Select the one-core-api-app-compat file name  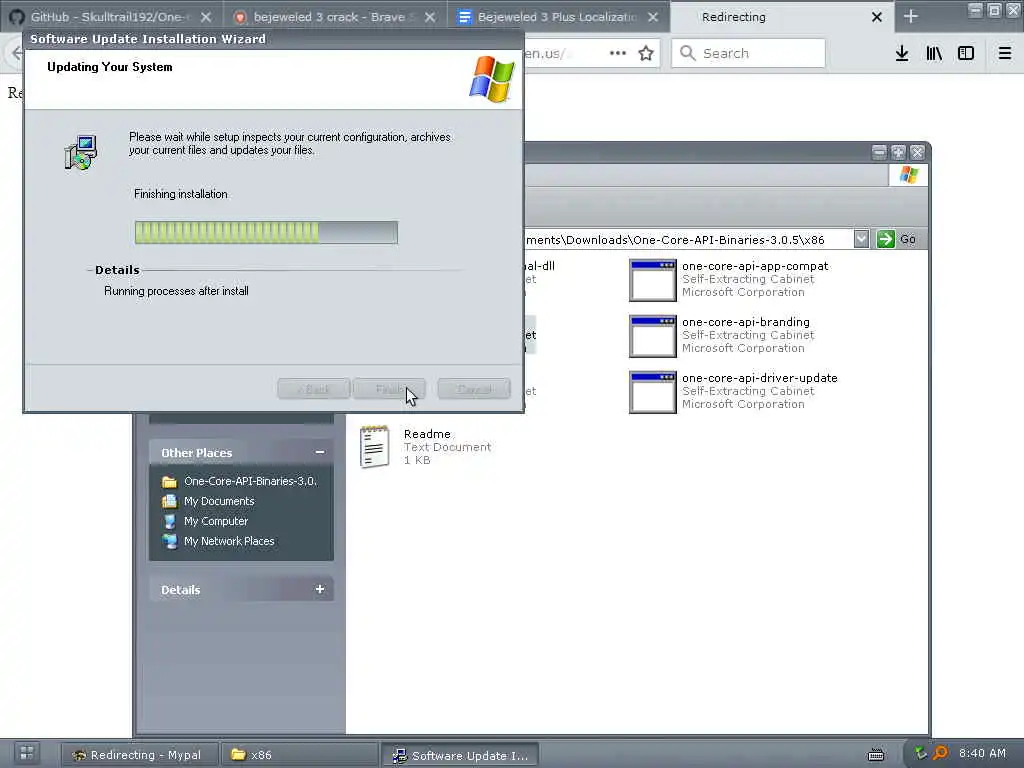click(x=755, y=266)
